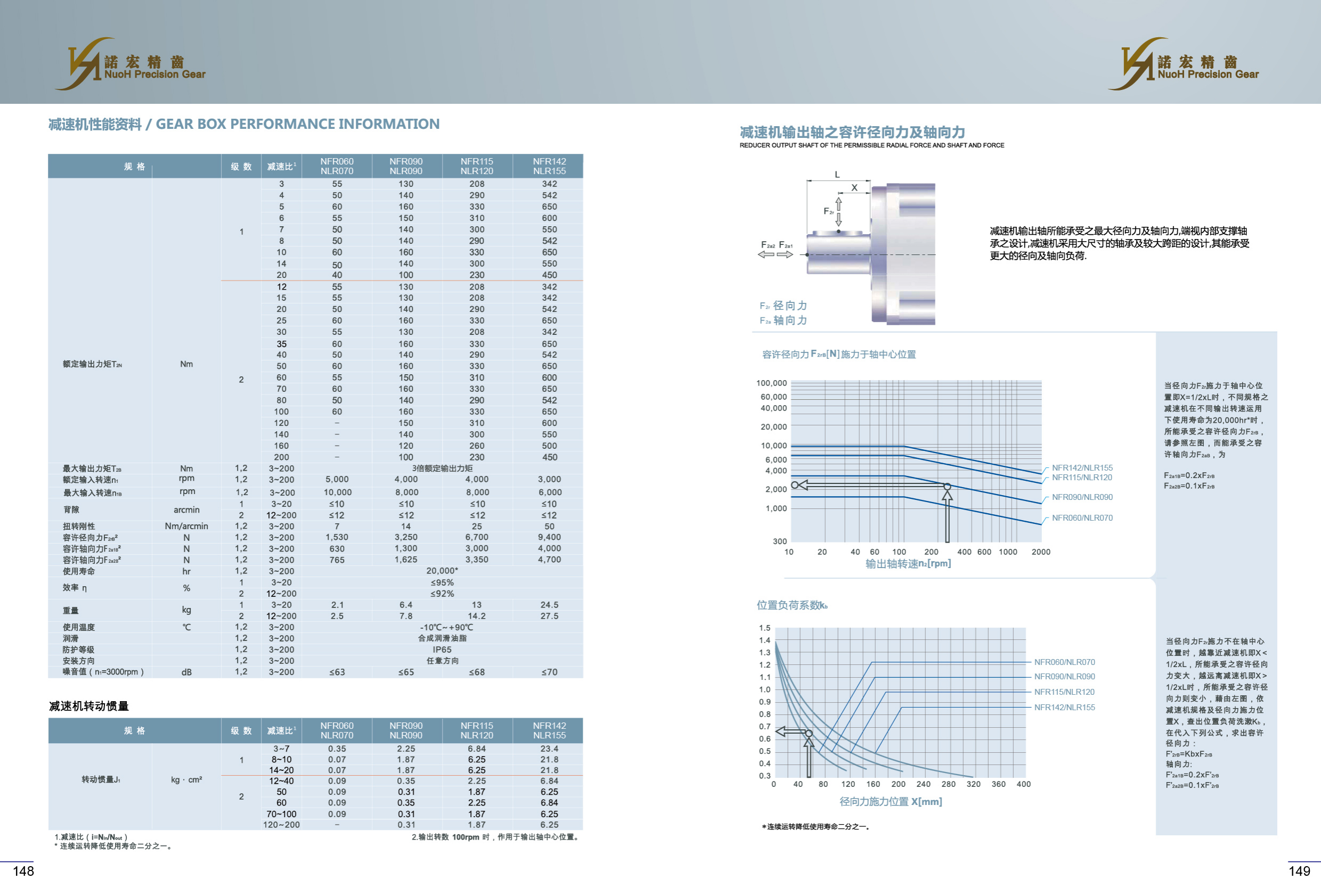Click the 'REDUCER OUTPUT SHAFT OF THE PERMISSIBLE RADIAL FORCE' subtitle
The width and height of the screenshot is (1321, 896).
[871, 145]
